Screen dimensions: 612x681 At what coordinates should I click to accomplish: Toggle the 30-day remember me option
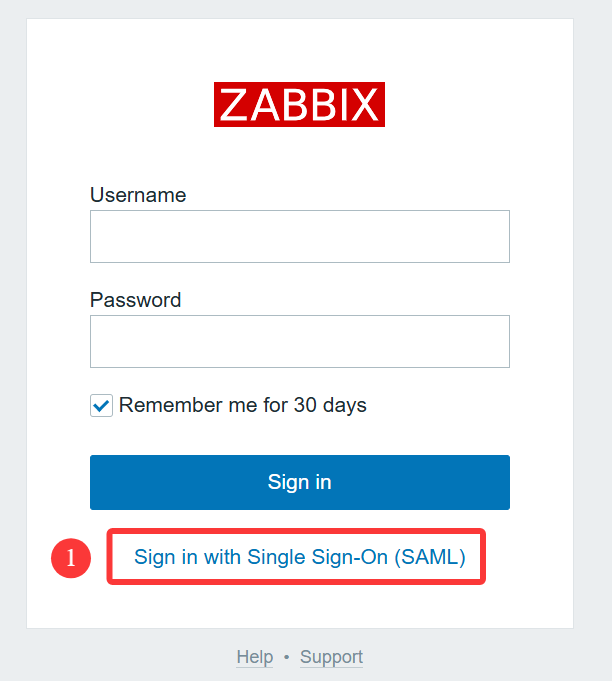click(x=101, y=406)
